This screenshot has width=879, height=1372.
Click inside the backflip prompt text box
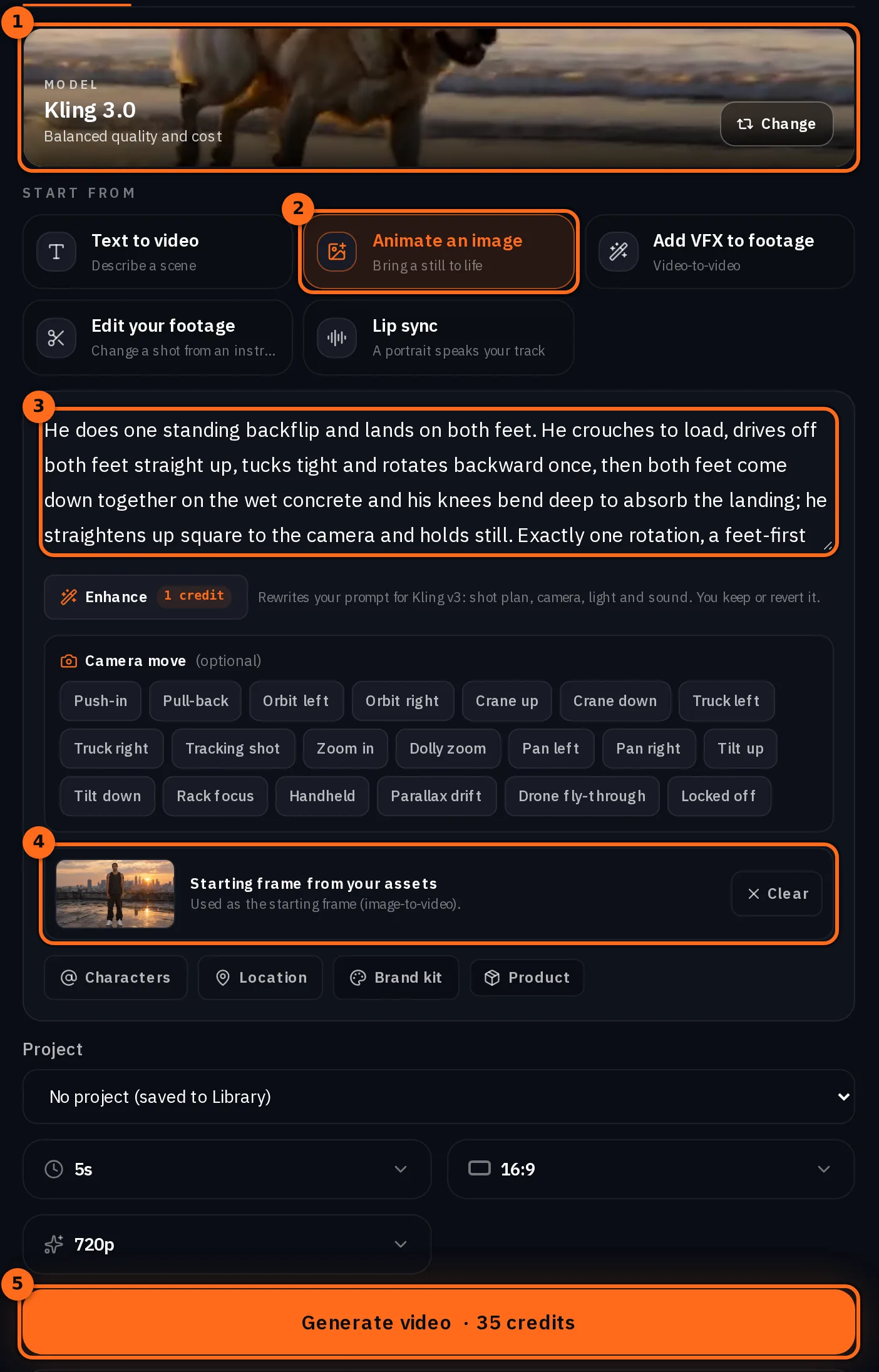tap(439, 482)
